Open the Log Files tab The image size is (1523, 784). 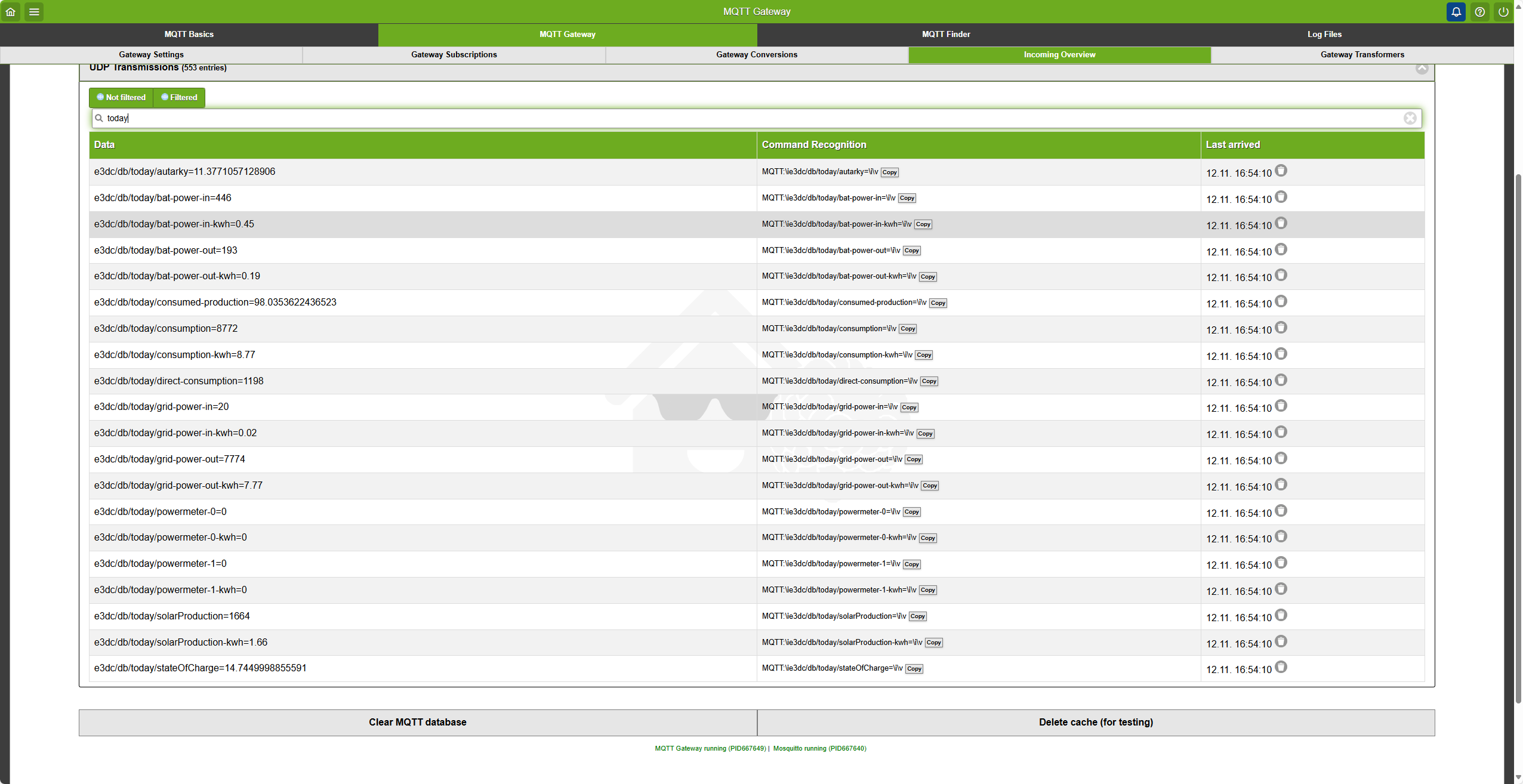[1324, 34]
